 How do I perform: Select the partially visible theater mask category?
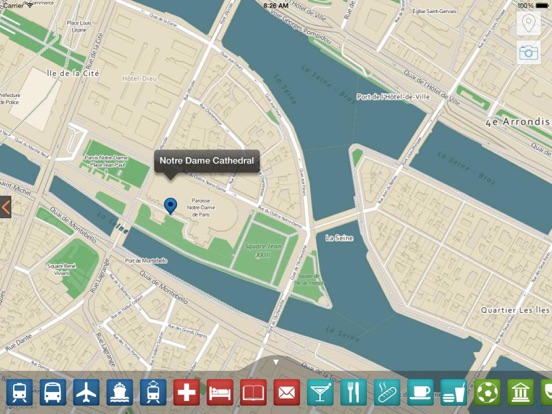tap(547, 392)
